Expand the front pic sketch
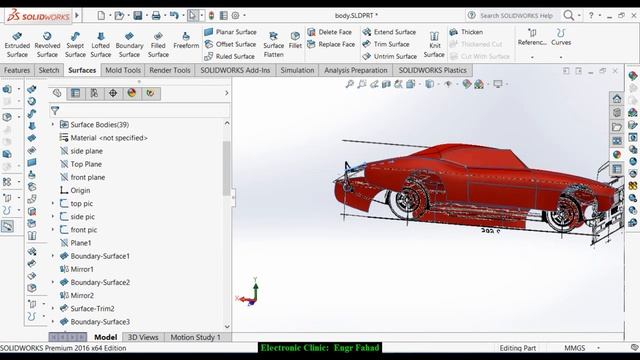 [x=53, y=229]
